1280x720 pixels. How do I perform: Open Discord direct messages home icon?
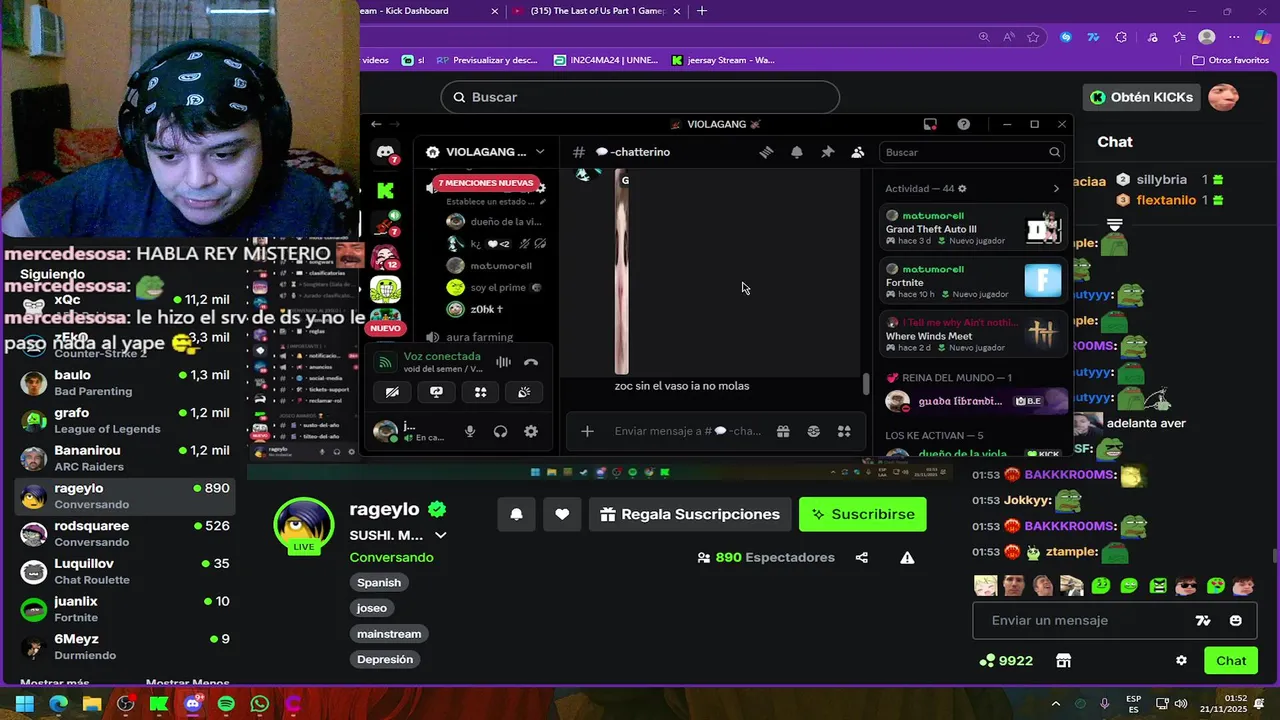pyautogui.click(x=385, y=152)
